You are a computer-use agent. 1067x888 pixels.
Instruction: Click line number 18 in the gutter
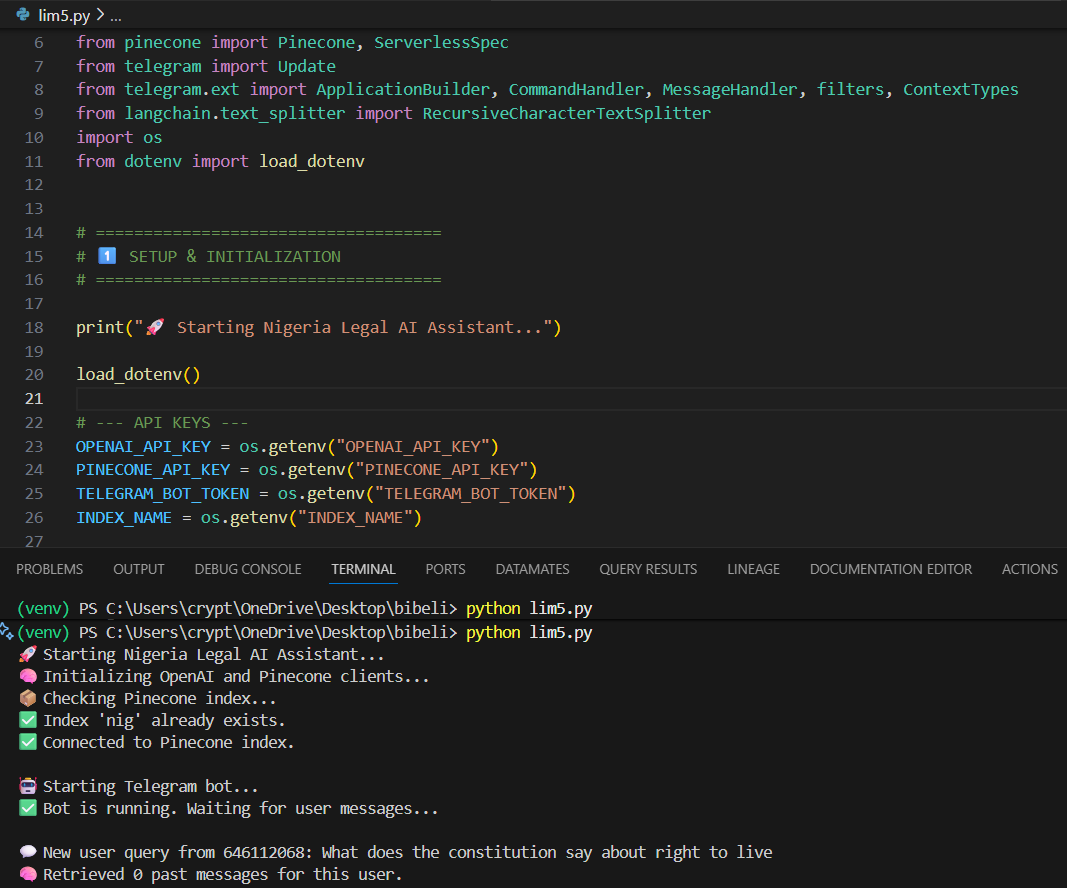point(34,327)
